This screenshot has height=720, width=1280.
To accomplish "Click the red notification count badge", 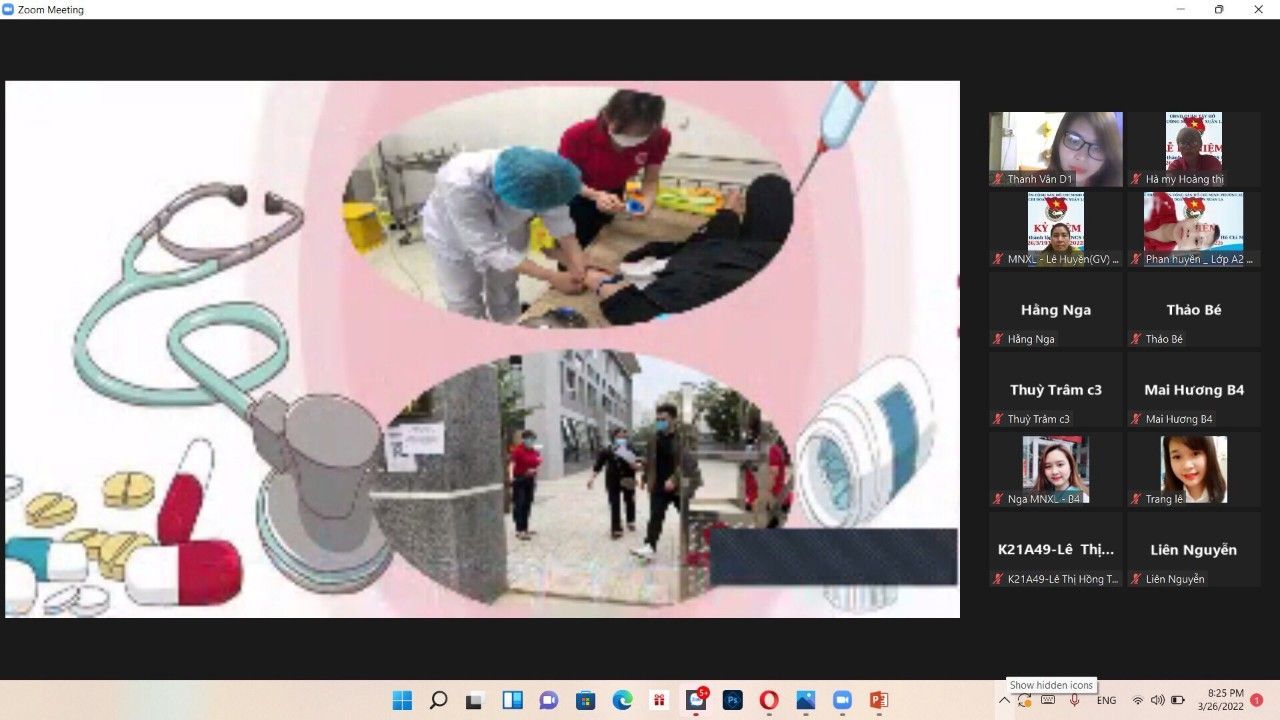I will (1257, 700).
